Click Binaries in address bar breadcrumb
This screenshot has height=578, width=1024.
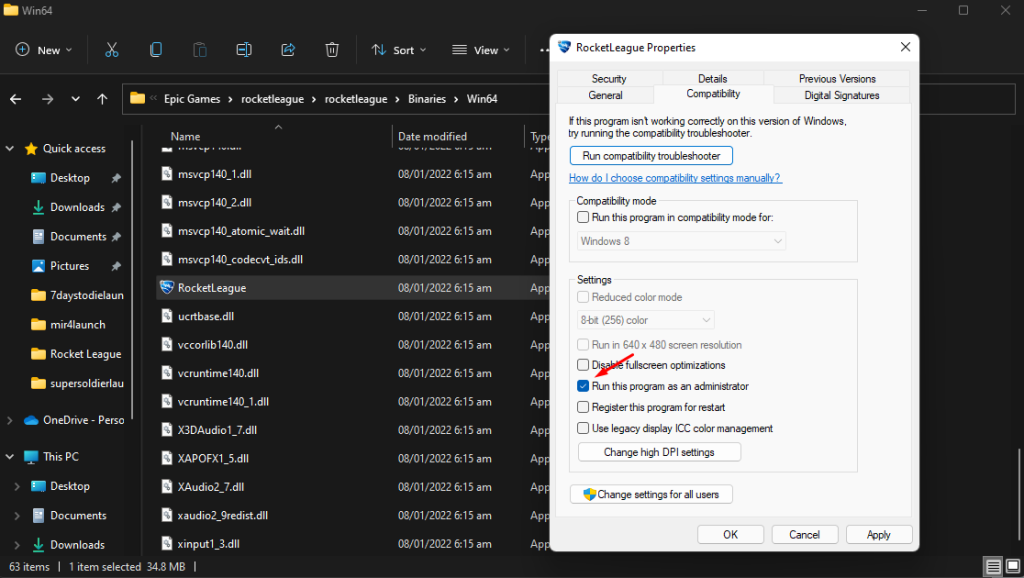(x=426, y=99)
